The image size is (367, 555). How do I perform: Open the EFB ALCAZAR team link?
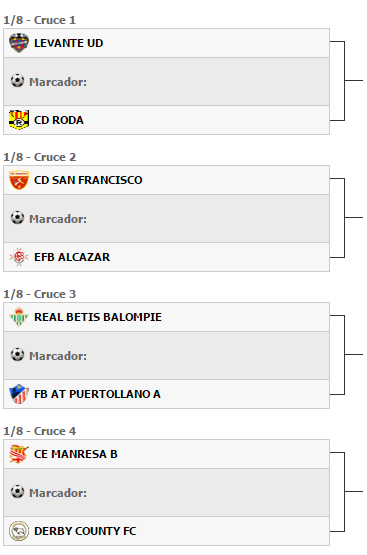click(72, 257)
